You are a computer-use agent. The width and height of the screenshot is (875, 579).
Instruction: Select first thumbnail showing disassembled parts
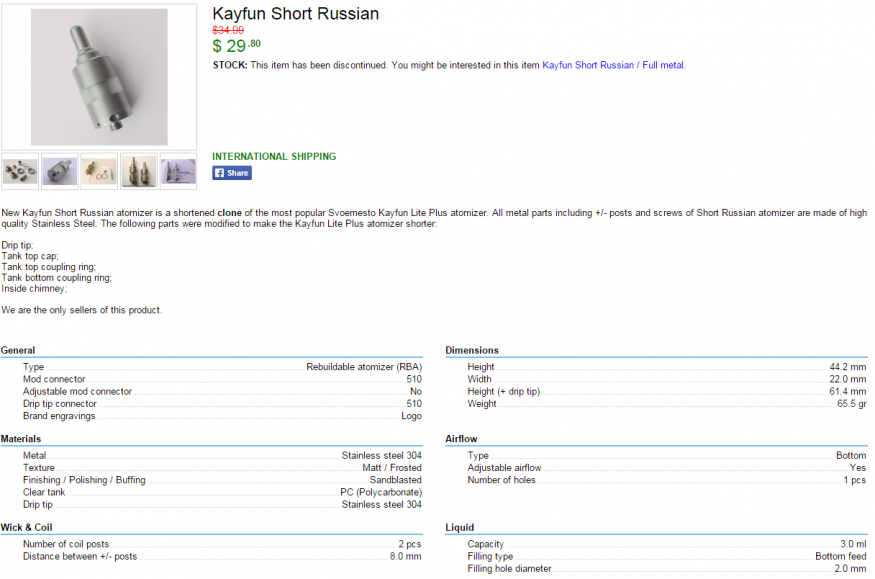21,171
